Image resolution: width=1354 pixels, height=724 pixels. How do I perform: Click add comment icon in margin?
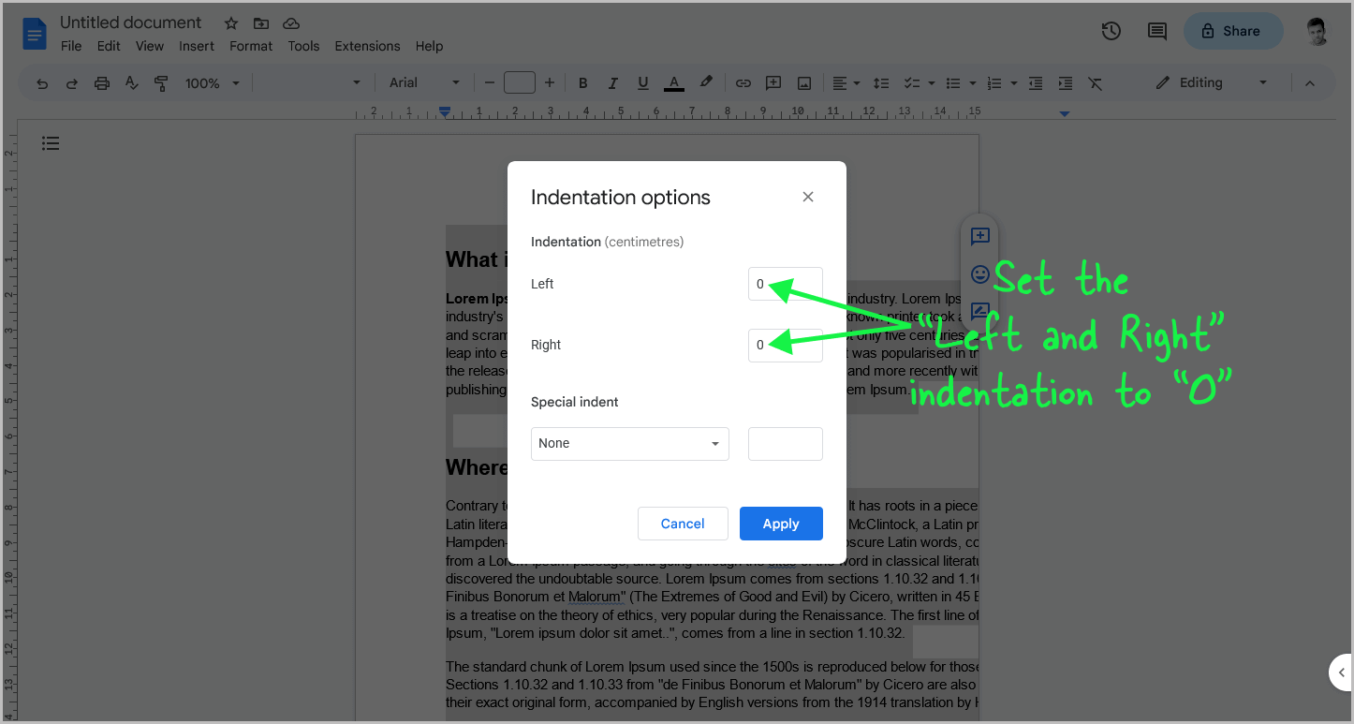coord(980,237)
